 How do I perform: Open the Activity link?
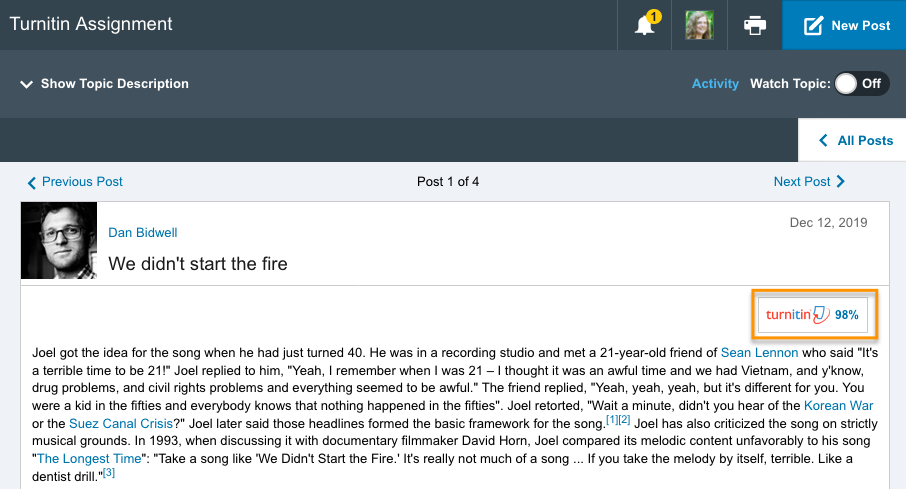pos(715,84)
